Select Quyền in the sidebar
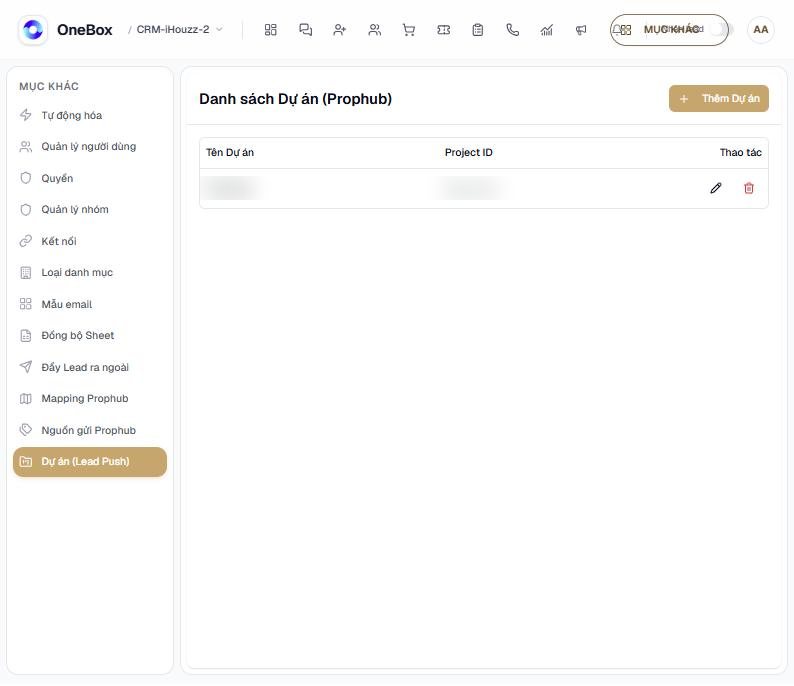794x686 pixels. pyautogui.click(x=90, y=178)
